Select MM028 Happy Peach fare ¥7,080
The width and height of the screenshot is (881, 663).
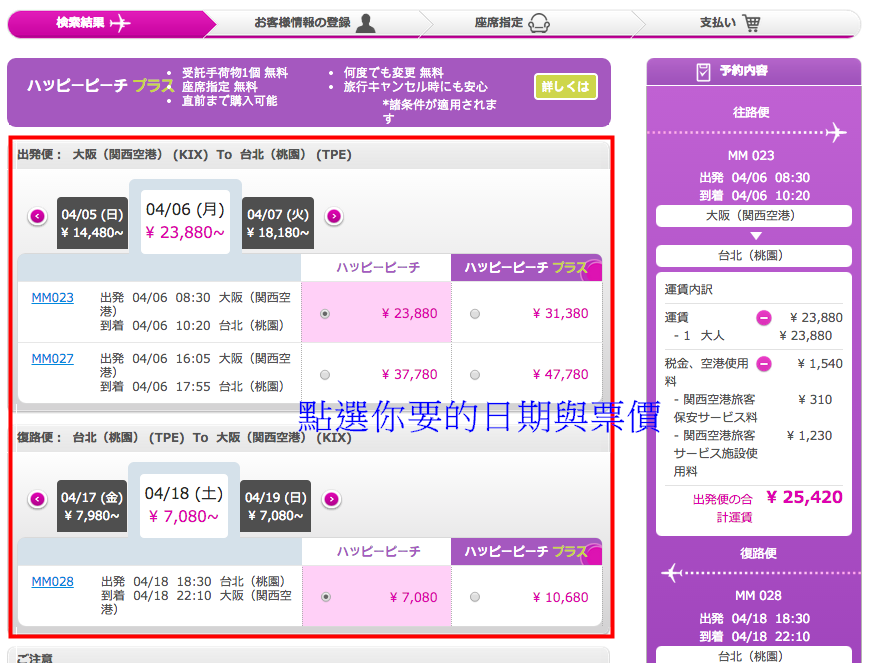point(325,597)
